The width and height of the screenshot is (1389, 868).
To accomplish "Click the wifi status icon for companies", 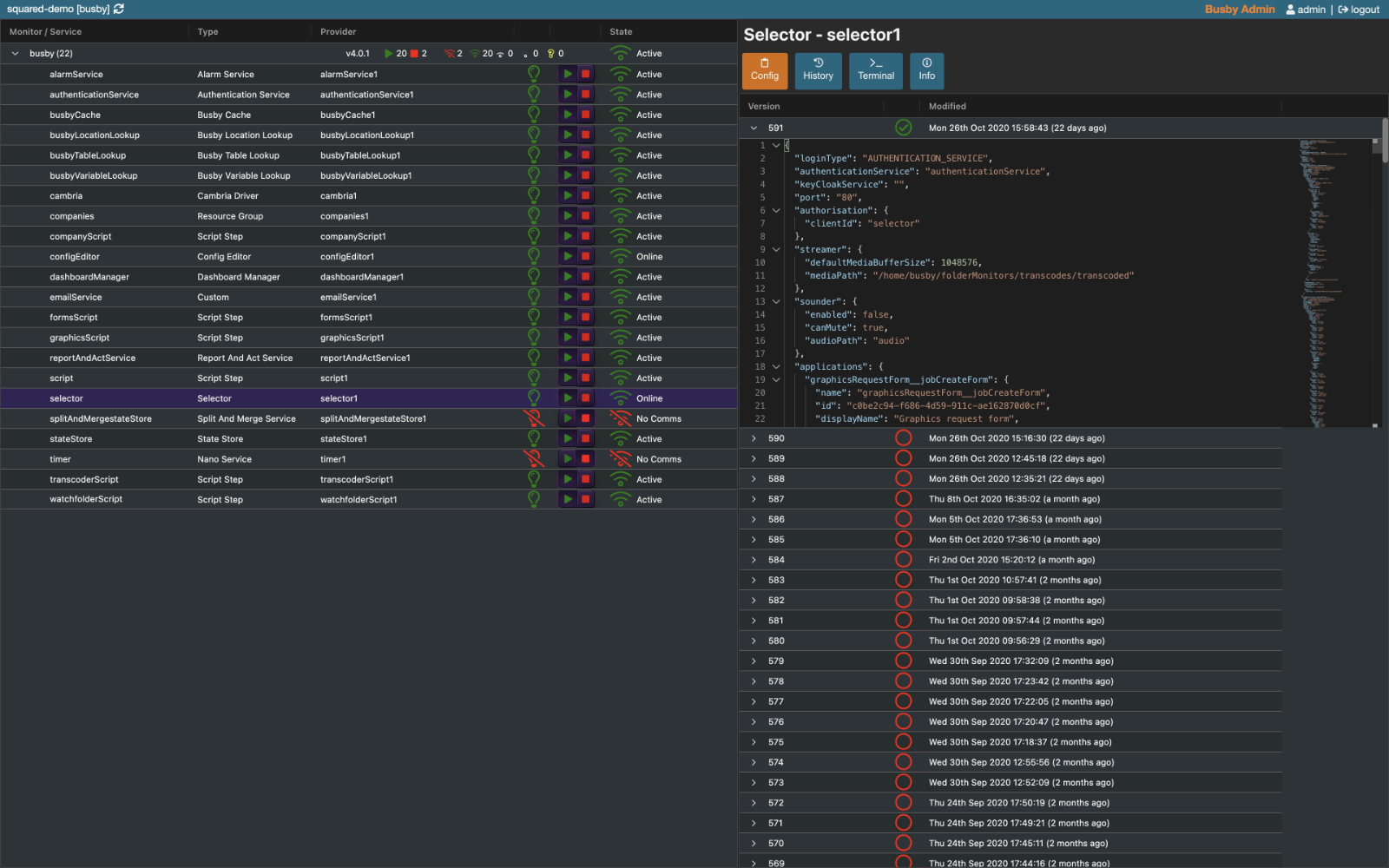I will [x=621, y=215].
